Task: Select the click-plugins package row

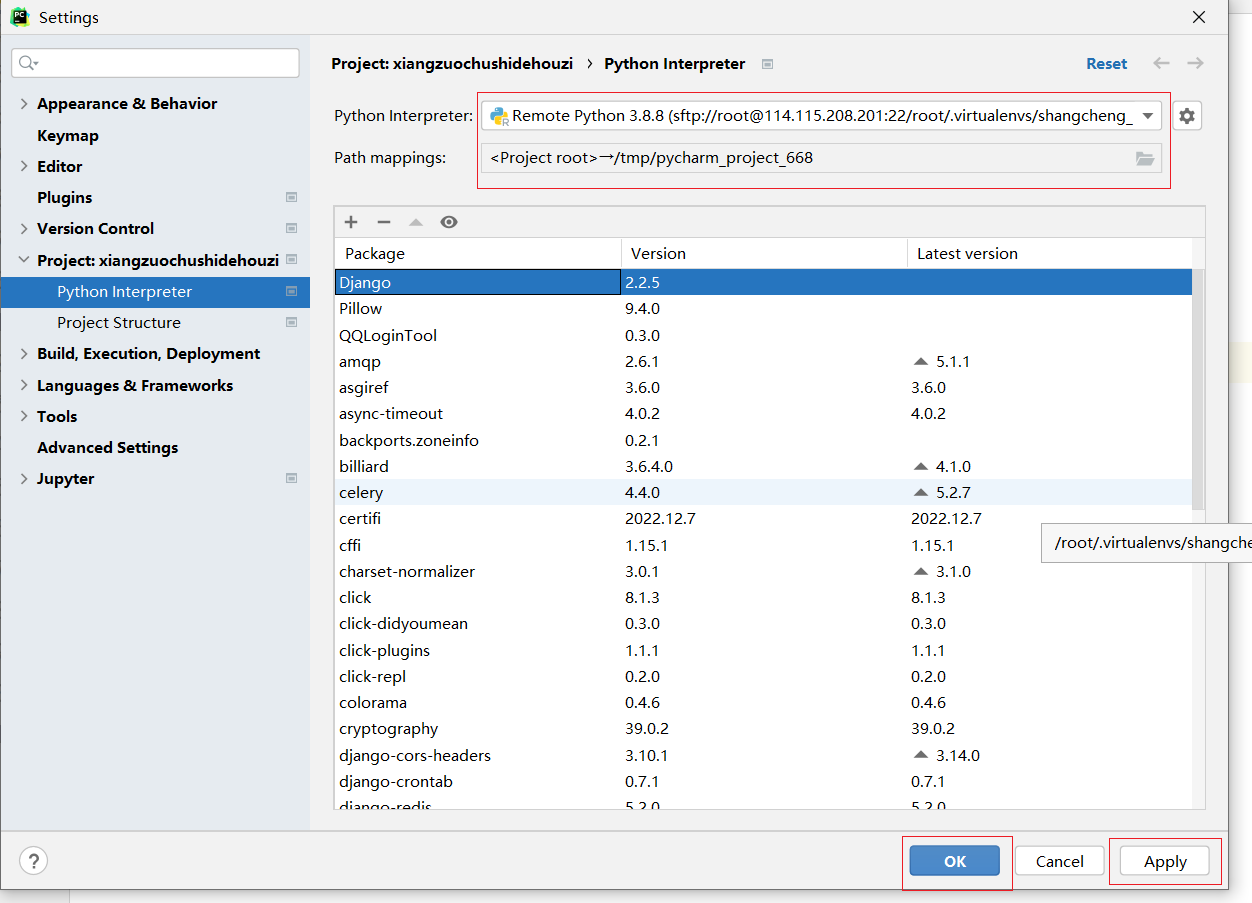Action: coord(763,650)
